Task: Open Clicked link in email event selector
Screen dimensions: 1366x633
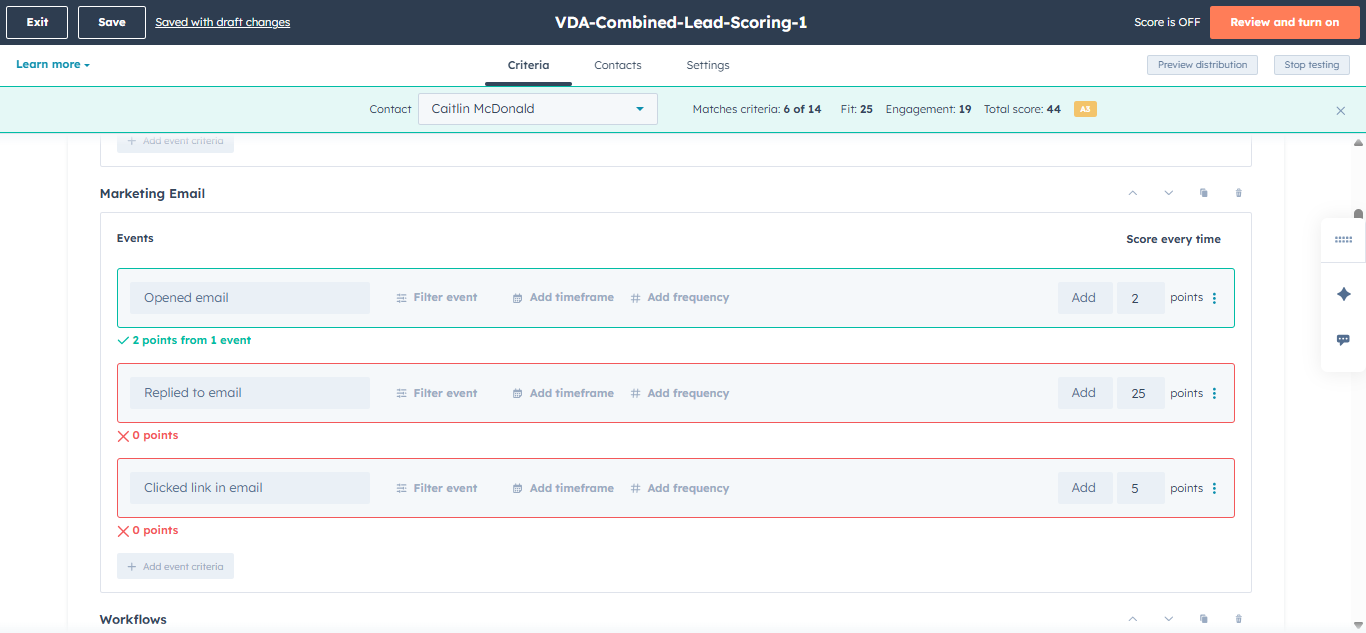Action: pos(249,488)
